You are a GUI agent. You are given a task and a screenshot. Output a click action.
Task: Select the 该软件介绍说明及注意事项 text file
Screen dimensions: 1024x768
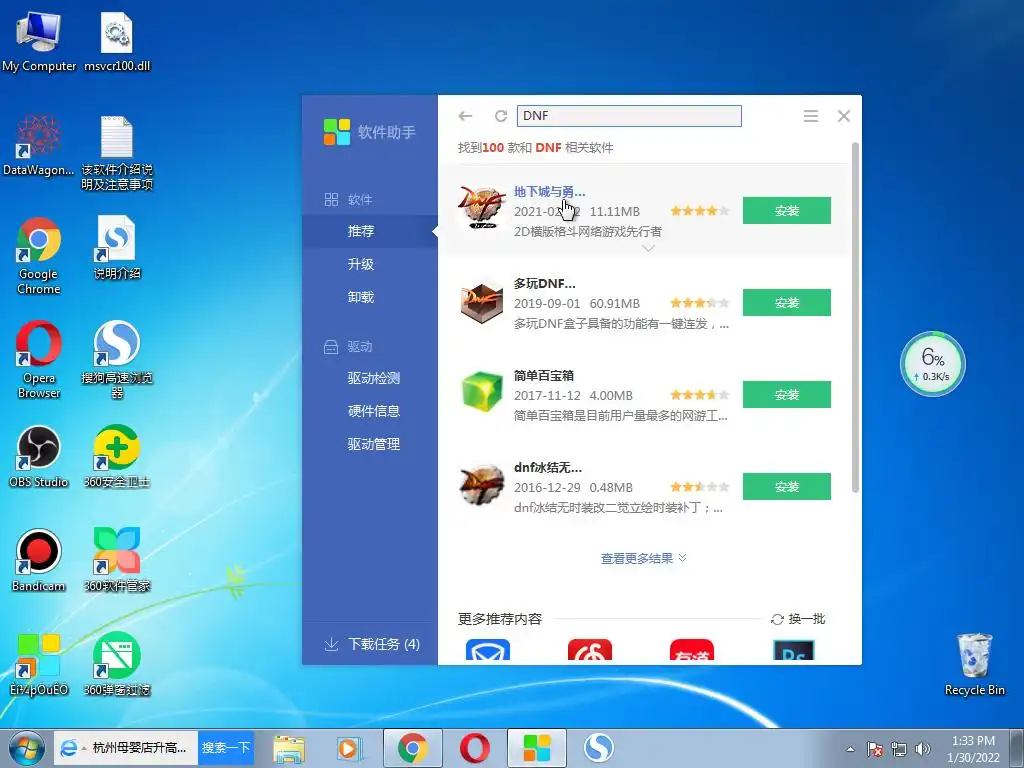117,152
